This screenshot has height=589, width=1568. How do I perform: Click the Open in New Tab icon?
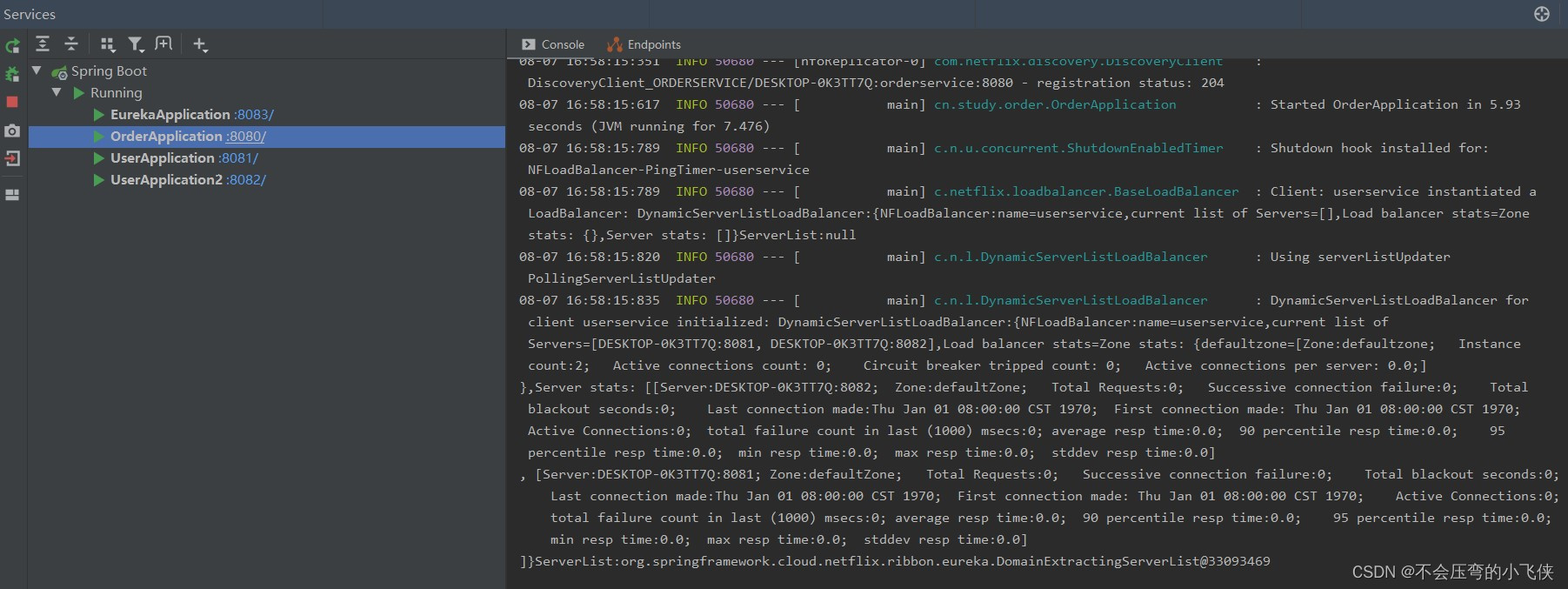163,44
